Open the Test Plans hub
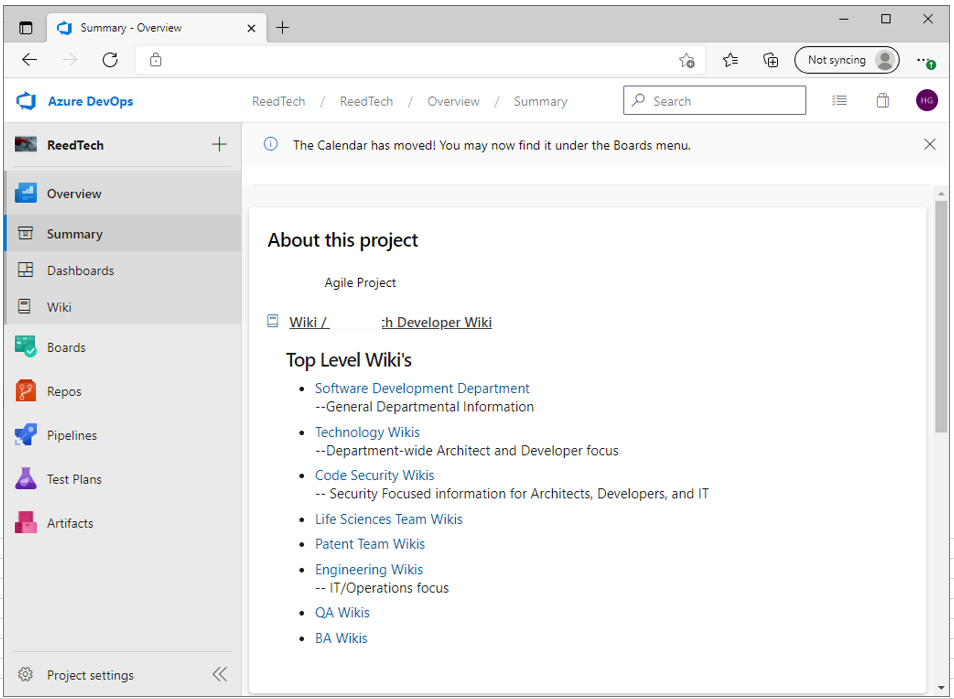954x699 pixels. [x=123, y=479]
